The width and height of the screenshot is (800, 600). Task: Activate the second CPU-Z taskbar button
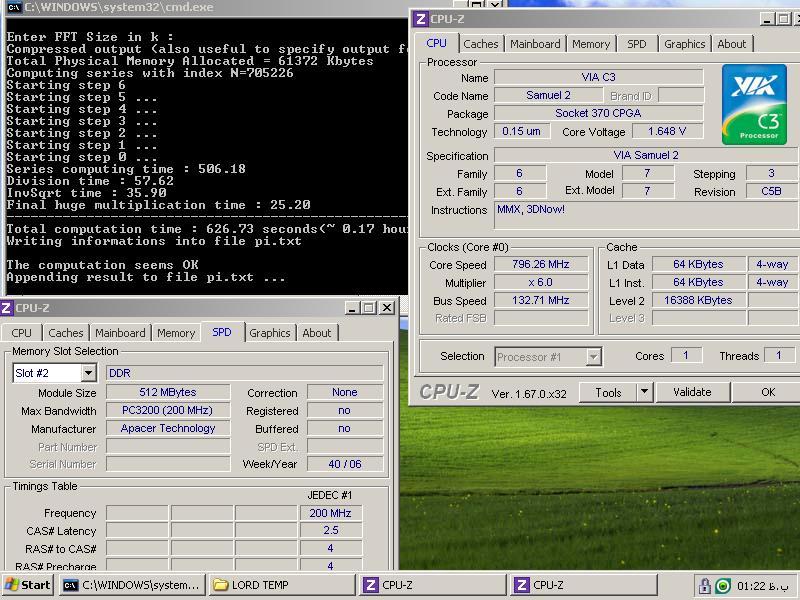pos(584,585)
